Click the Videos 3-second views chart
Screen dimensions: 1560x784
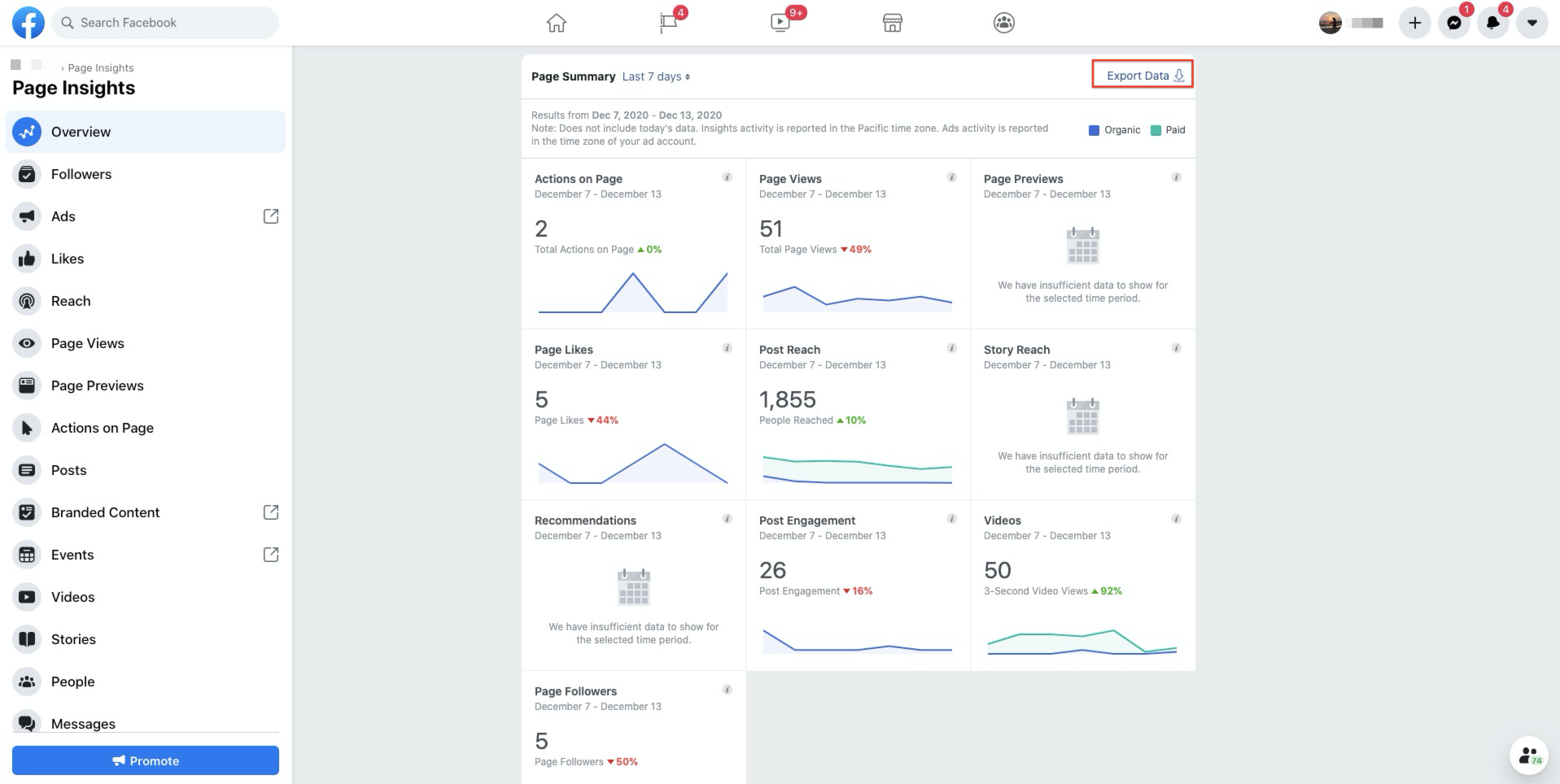(x=1082, y=642)
